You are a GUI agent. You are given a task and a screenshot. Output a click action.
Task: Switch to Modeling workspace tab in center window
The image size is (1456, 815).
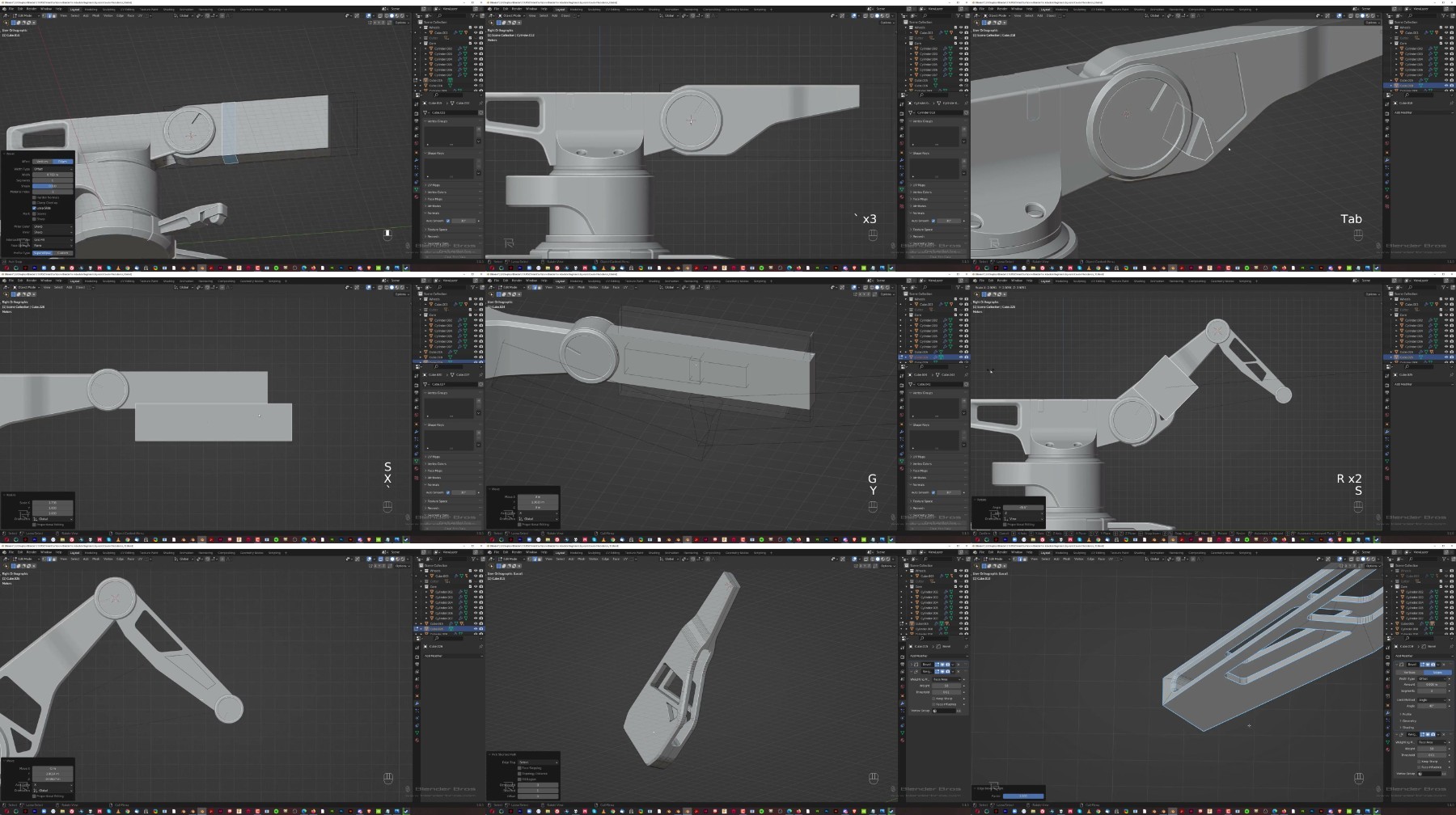coord(577,281)
